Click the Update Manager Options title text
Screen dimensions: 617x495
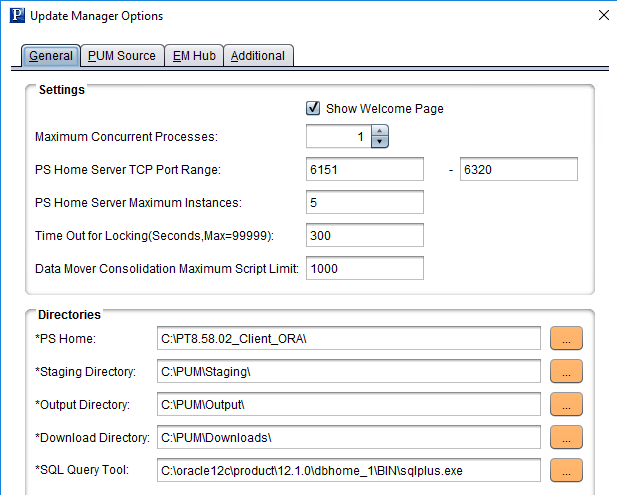(x=96, y=16)
